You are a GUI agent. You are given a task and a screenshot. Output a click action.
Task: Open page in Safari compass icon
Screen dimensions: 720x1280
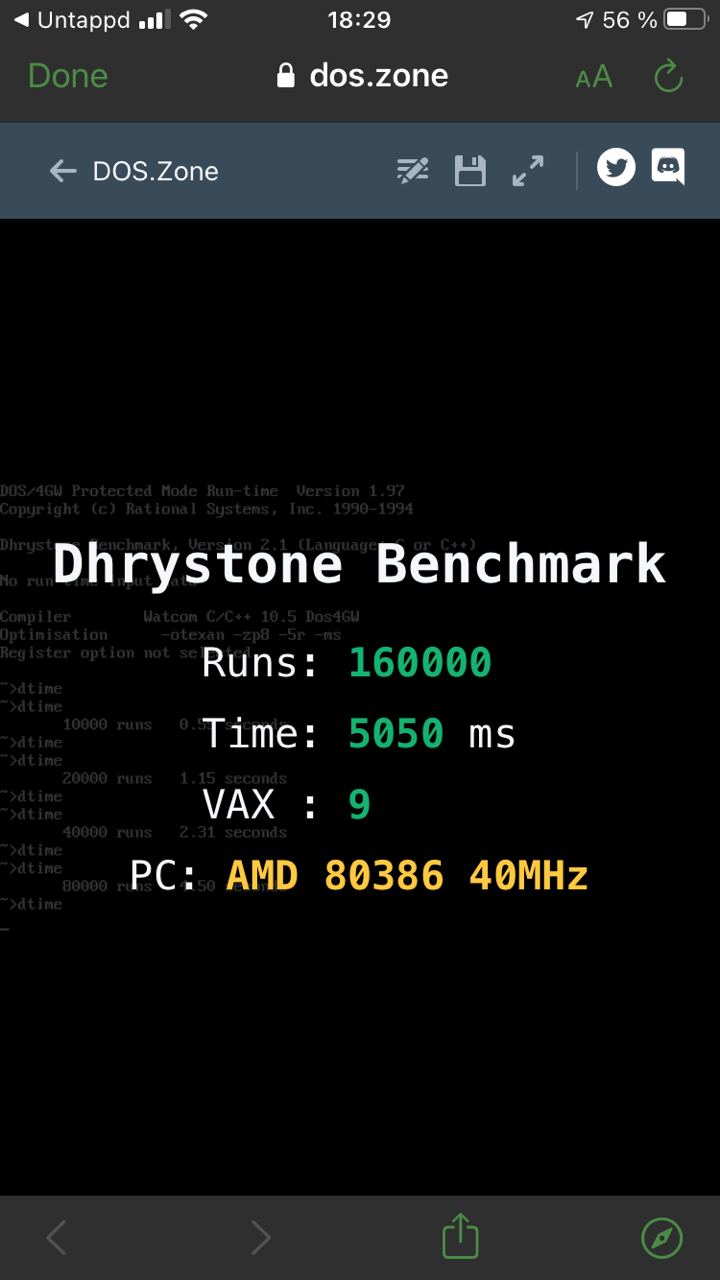(x=662, y=1238)
